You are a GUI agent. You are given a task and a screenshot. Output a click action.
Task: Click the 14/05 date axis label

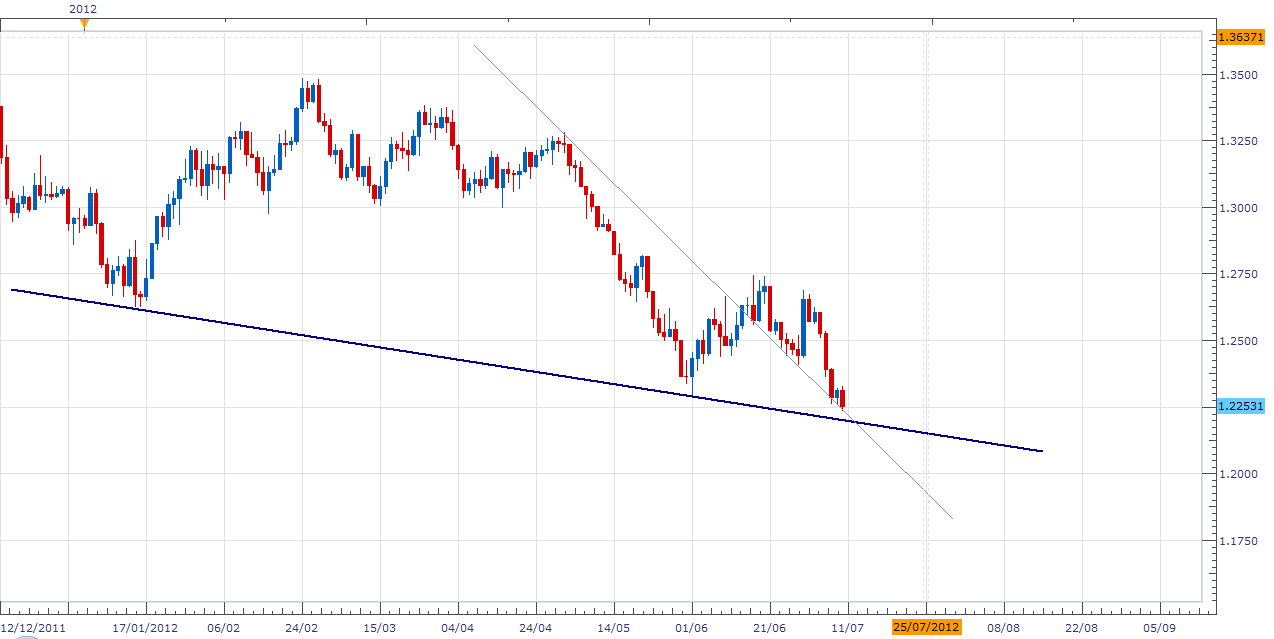(x=614, y=627)
